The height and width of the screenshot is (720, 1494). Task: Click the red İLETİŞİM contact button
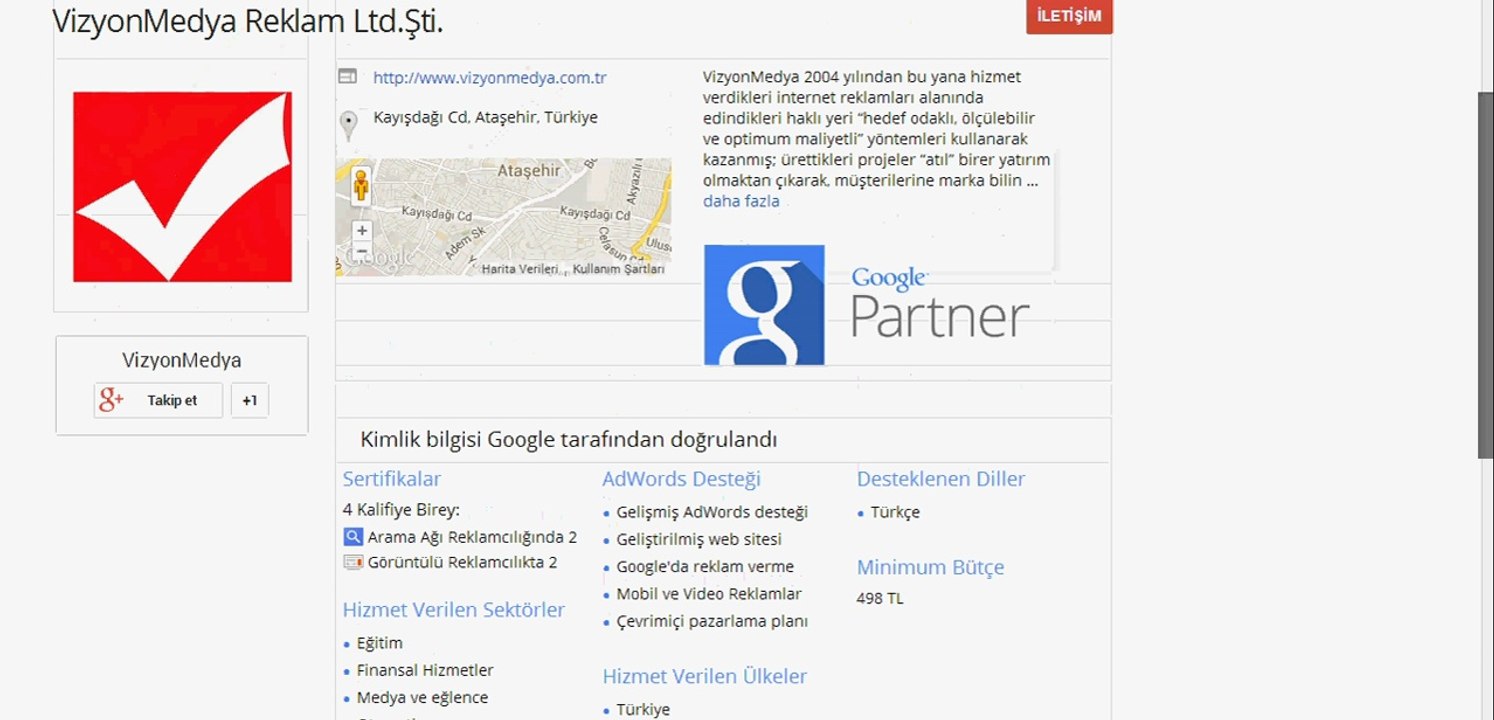click(1069, 16)
